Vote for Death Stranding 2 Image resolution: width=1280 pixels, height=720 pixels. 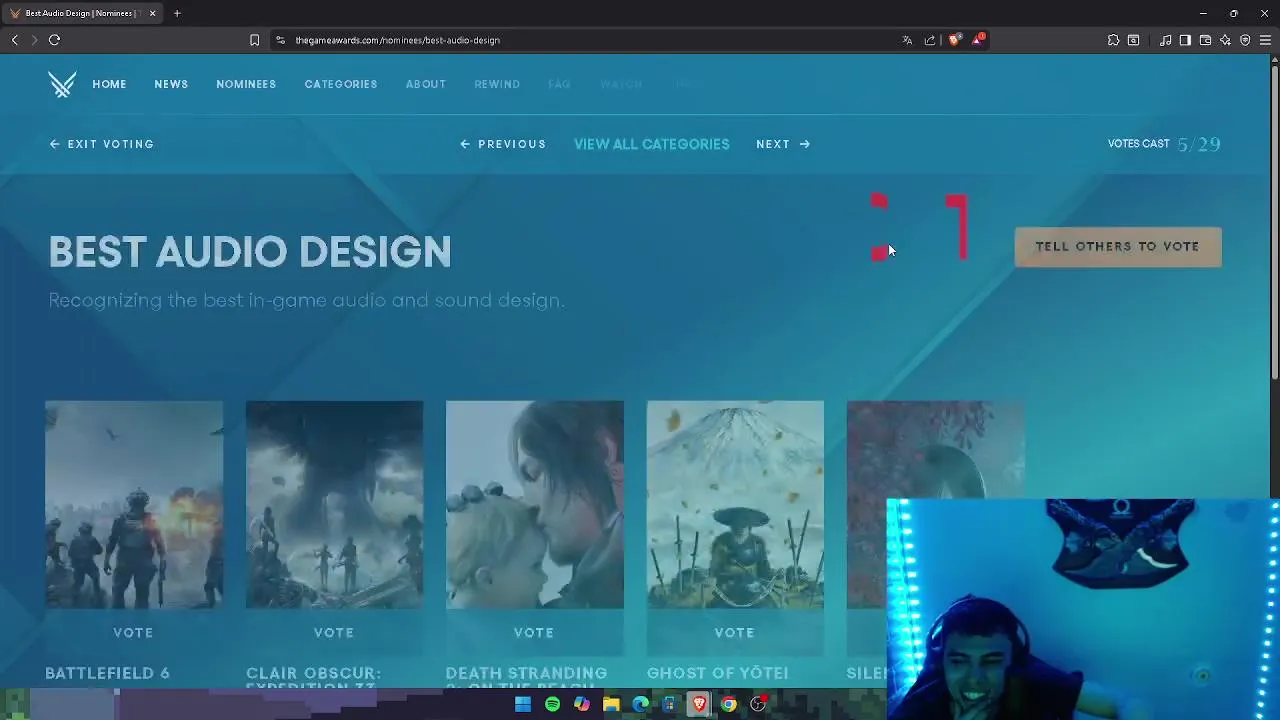pos(534,633)
